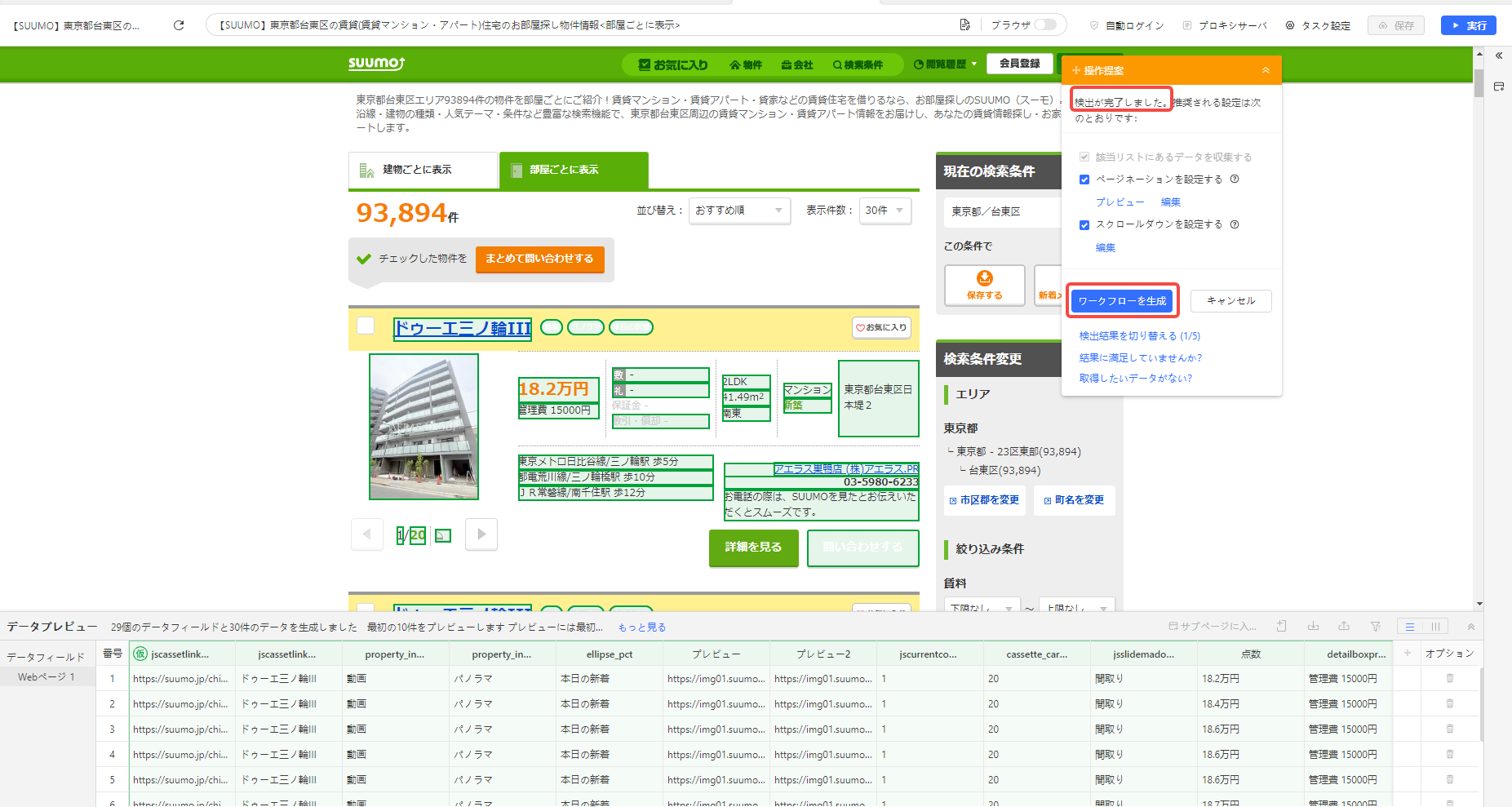Click the move handle icon on 操作提案
The height and width of the screenshot is (807, 1512).
pos(1076,70)
